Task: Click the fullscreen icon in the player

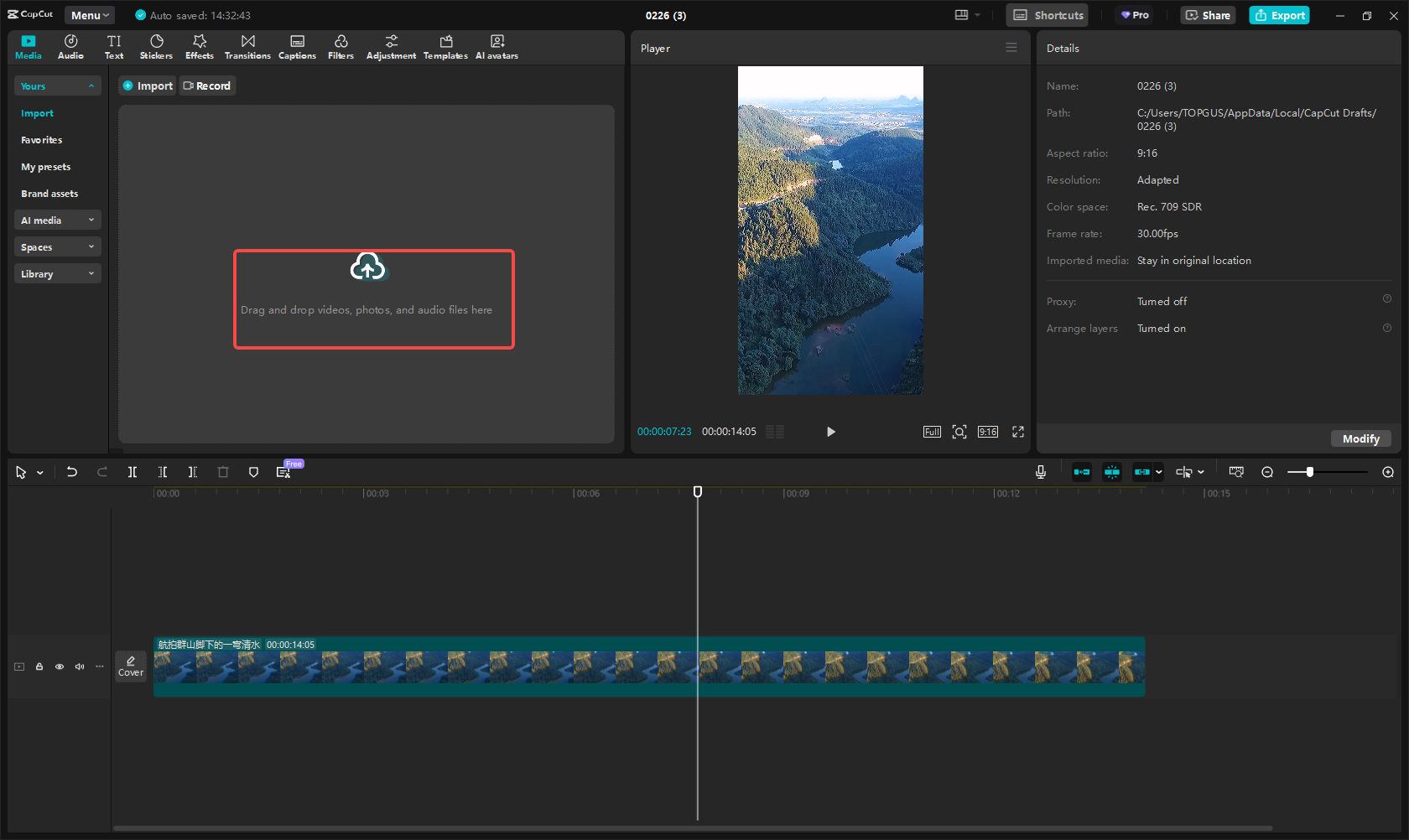Action: coord(1017,432)
